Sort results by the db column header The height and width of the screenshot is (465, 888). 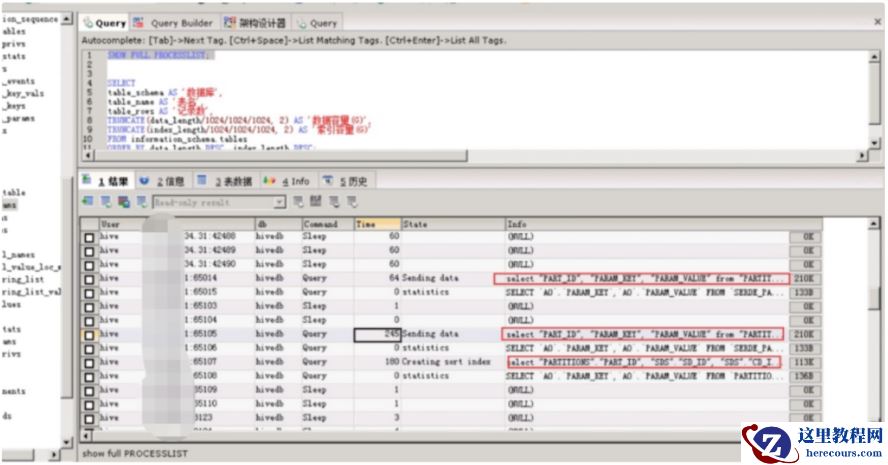pyautogui.click(x=278, y=224)
